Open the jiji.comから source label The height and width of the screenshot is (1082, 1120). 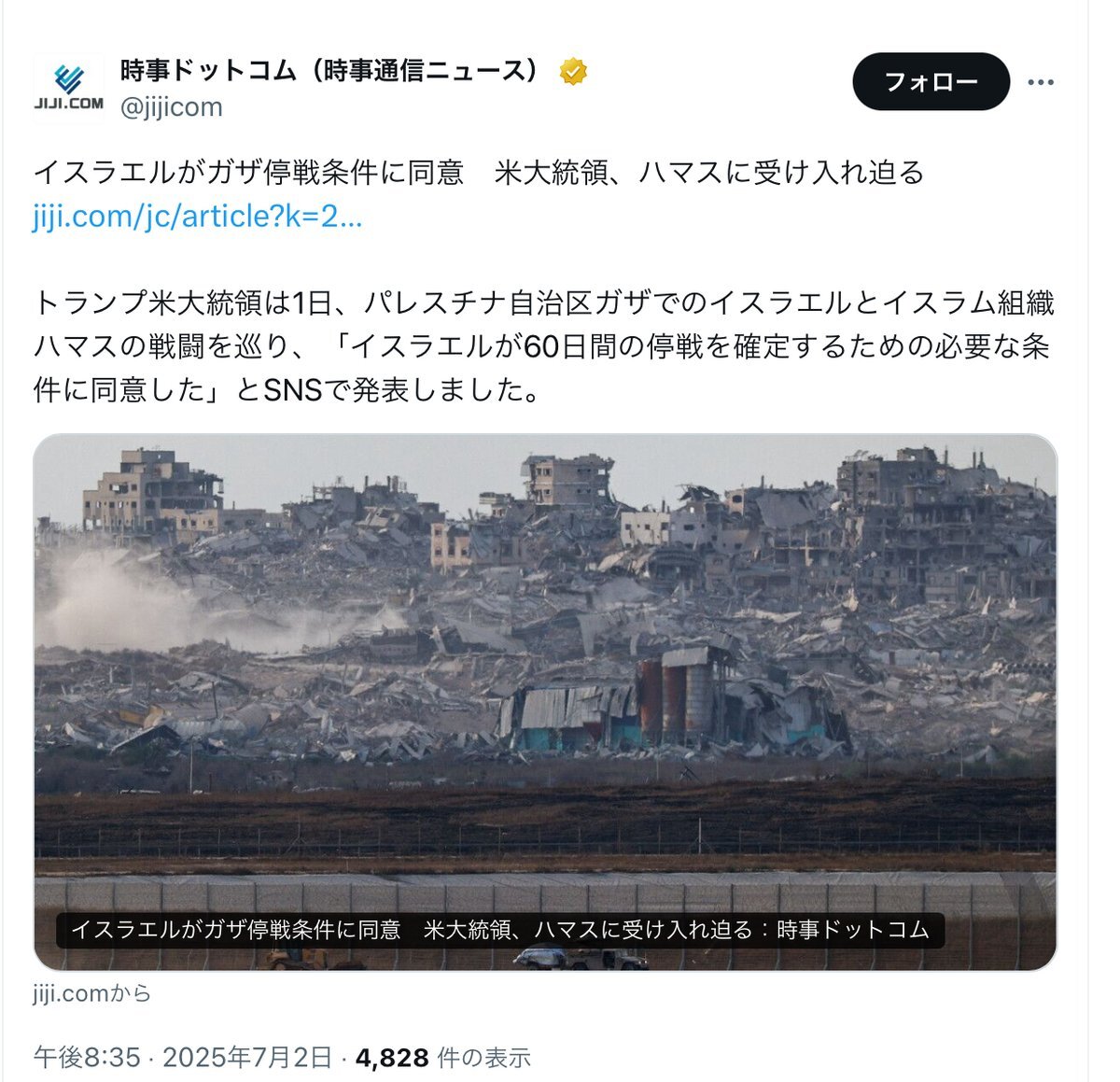(x=91, y=993)
